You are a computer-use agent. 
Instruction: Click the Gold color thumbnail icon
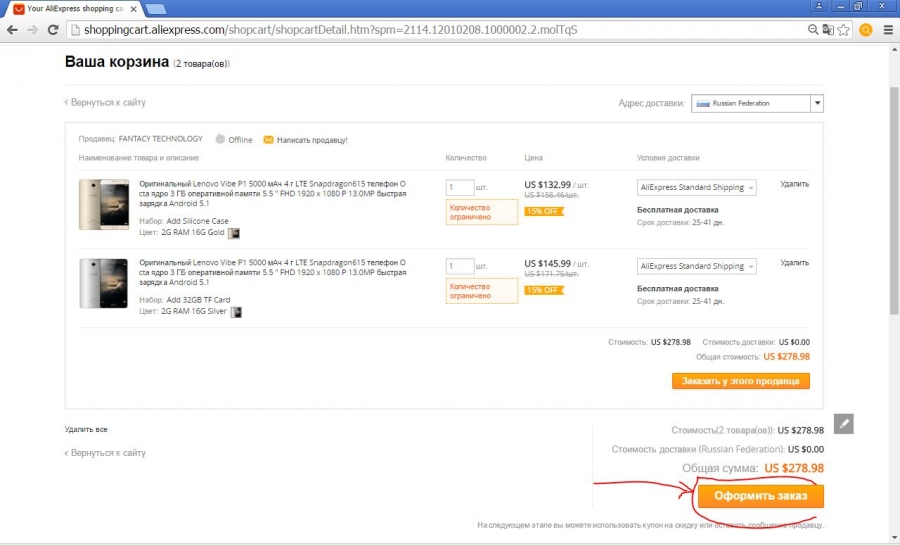coord(234,233)
